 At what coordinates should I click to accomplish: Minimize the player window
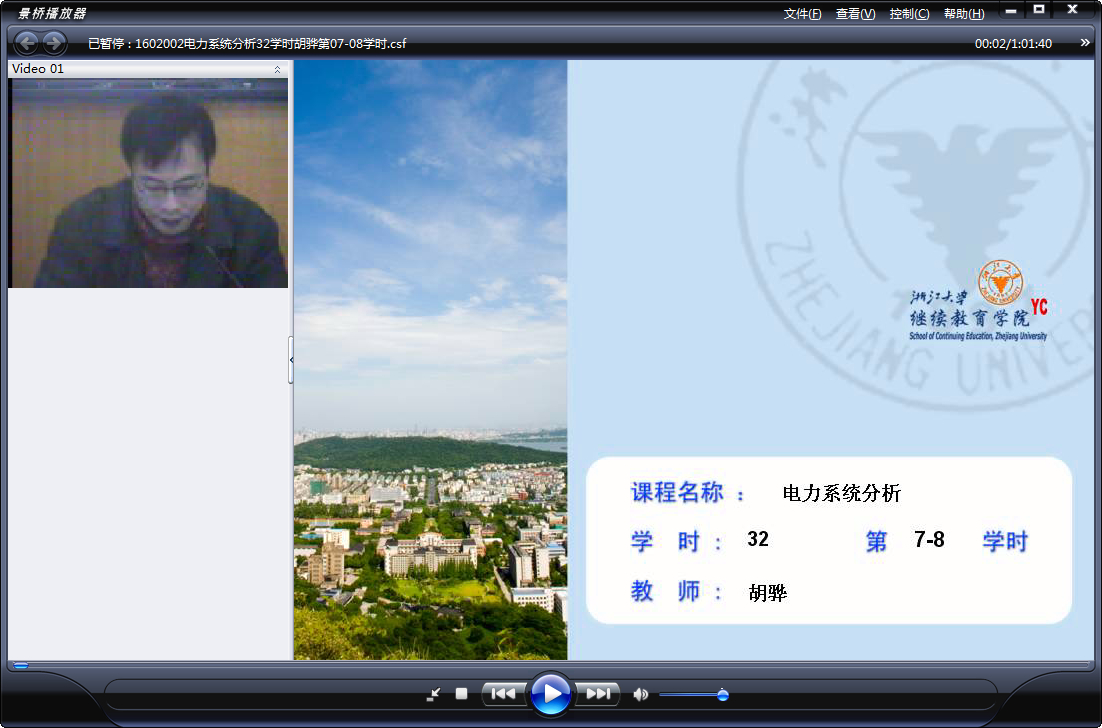[x=1011, y=11]
